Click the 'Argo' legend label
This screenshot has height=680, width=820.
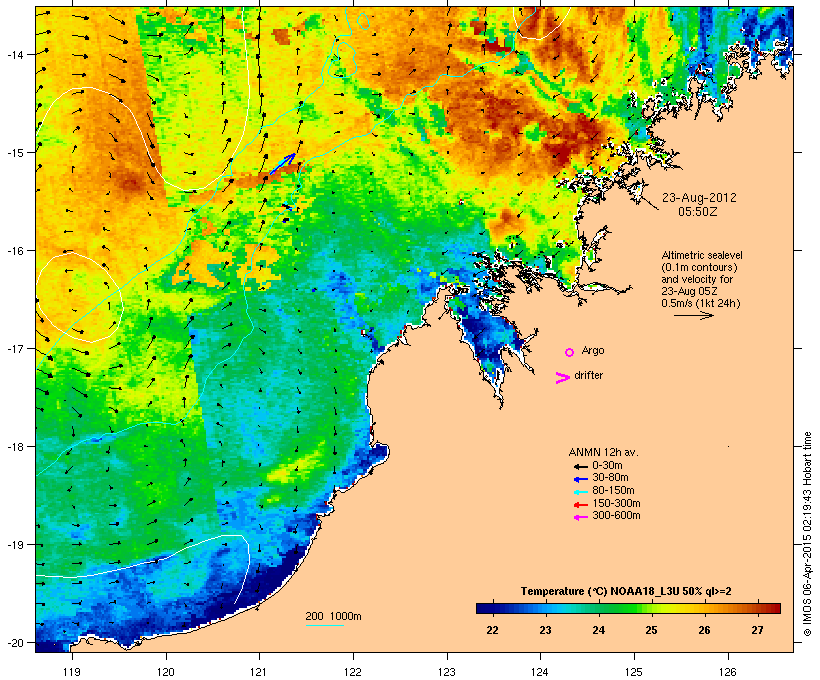point(593,350)
